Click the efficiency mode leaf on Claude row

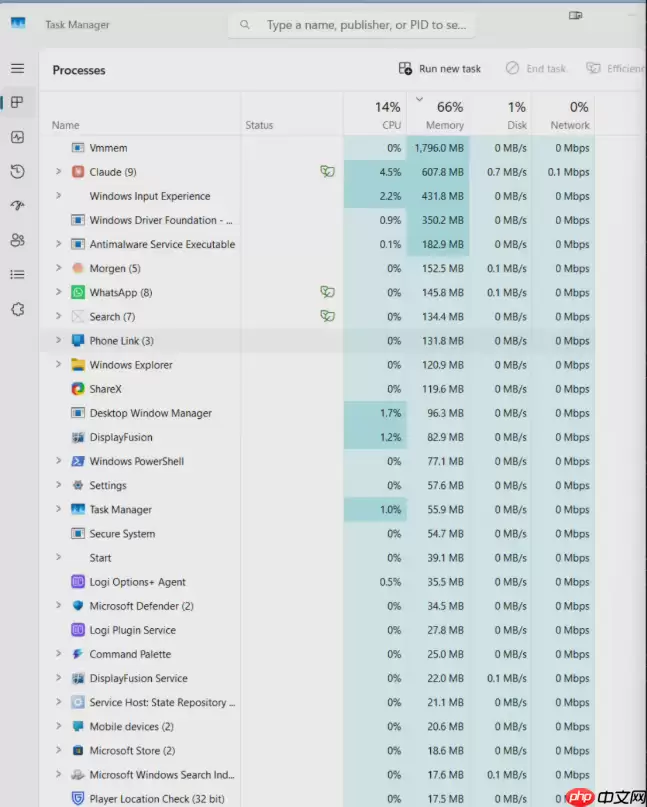pos(327,171)
